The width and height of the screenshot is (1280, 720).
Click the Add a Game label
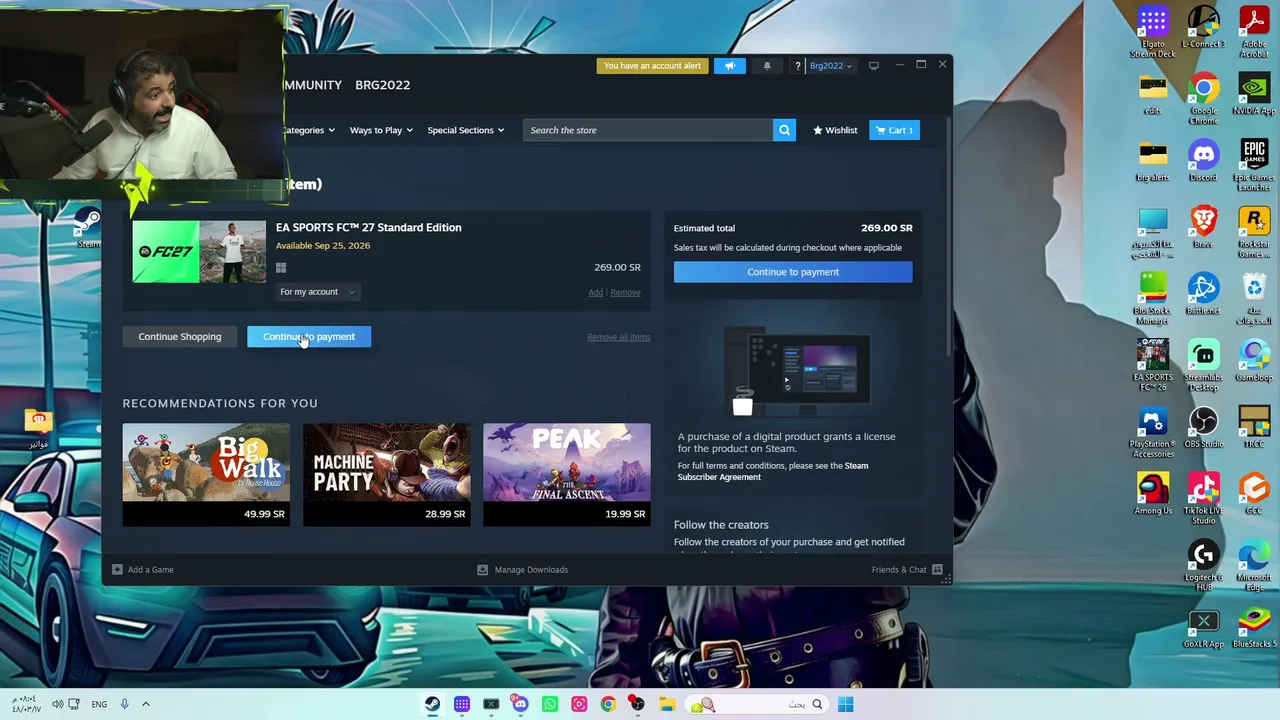tap(150, 570)
